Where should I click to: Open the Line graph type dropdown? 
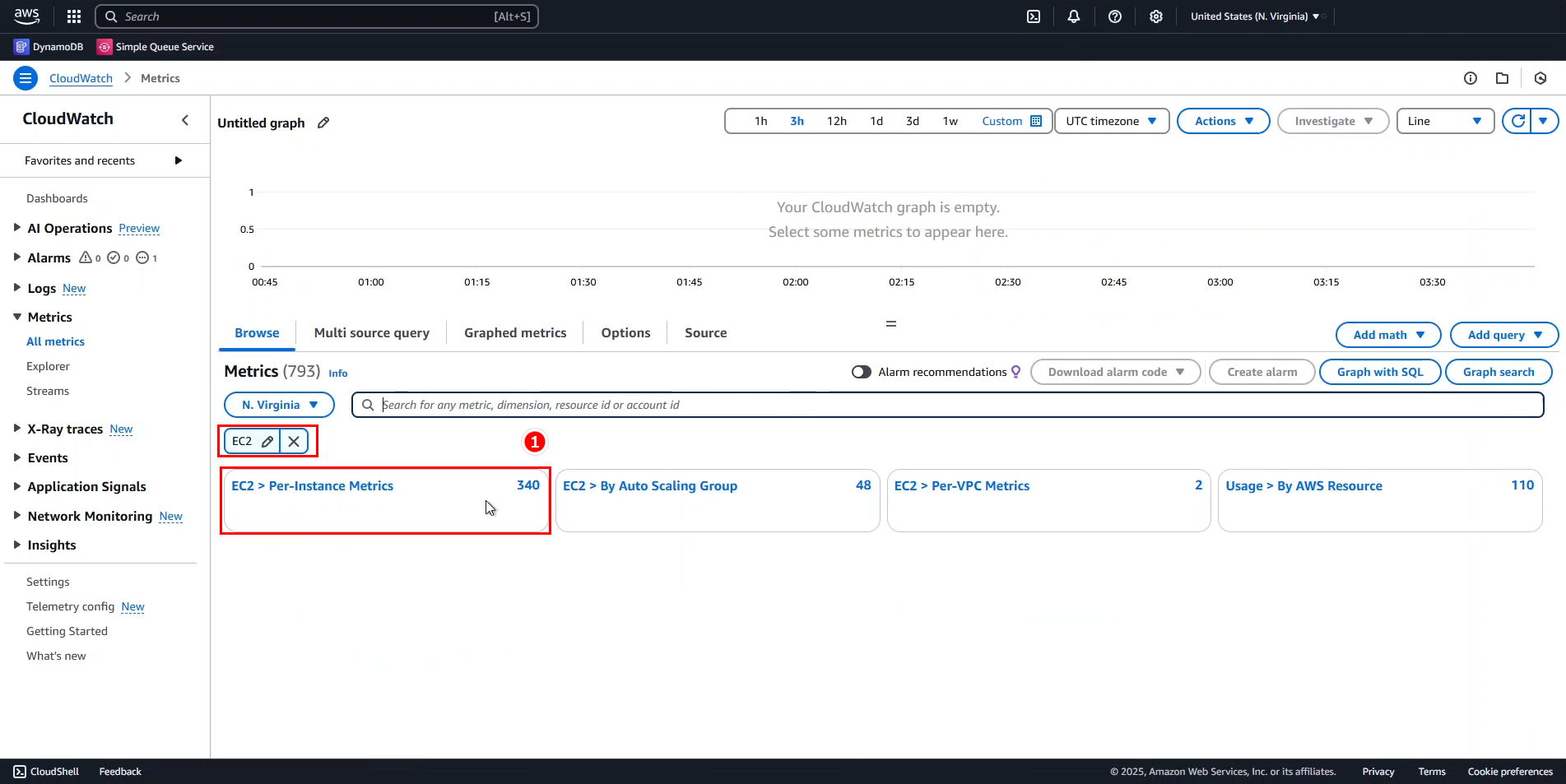(1444, 121)
